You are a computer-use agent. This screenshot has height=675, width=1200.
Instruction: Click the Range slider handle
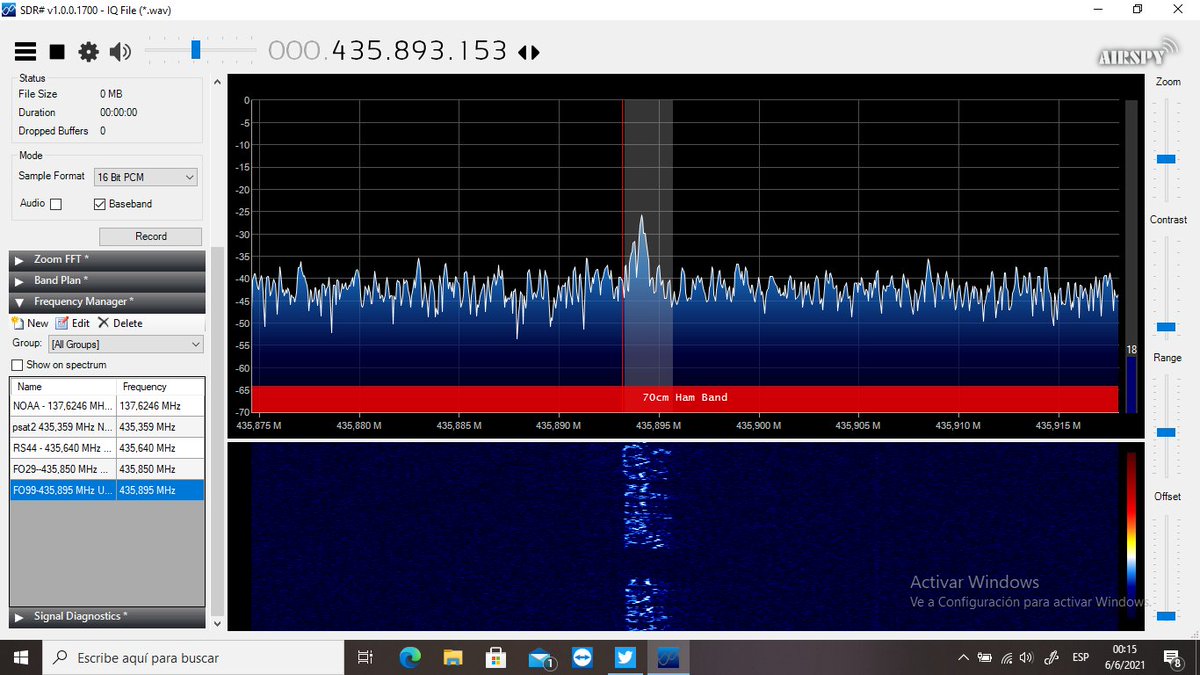click(1166, 432)
